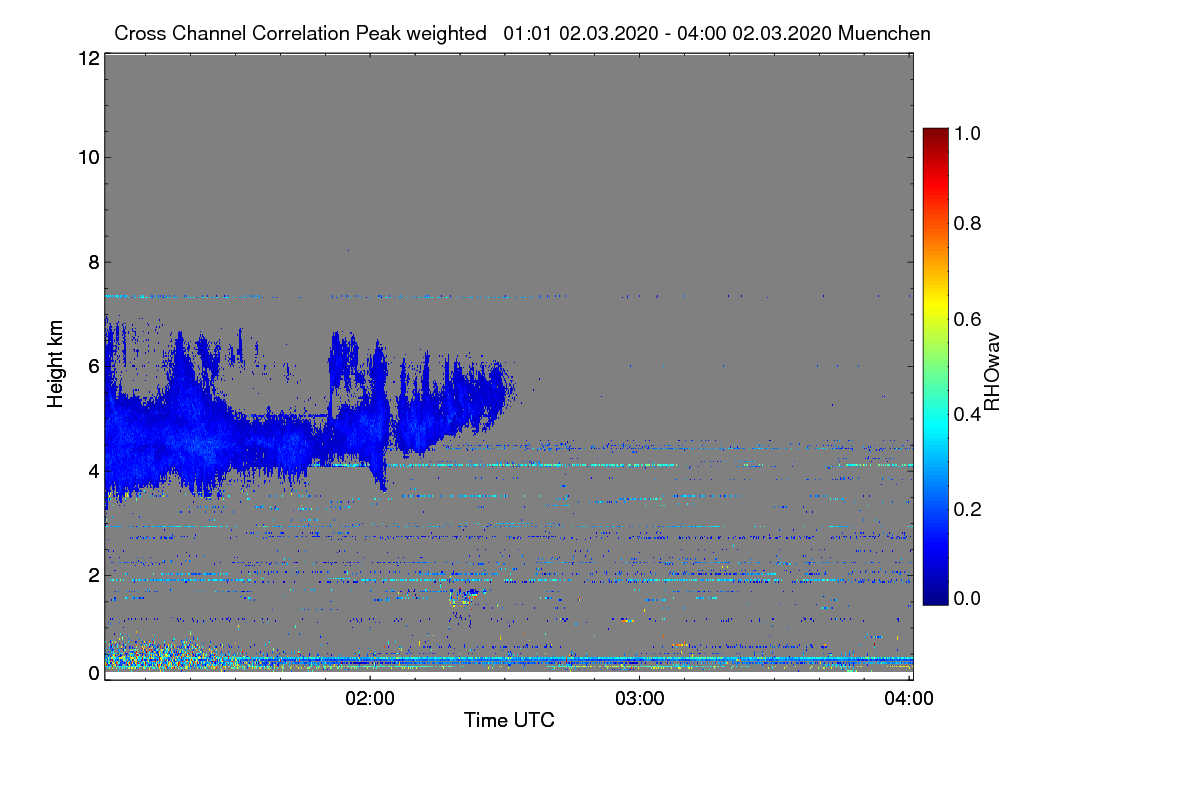This screenshot has height=800, width=1200.
Task: Click the 0 km height tick label
Action: (92, 674)
